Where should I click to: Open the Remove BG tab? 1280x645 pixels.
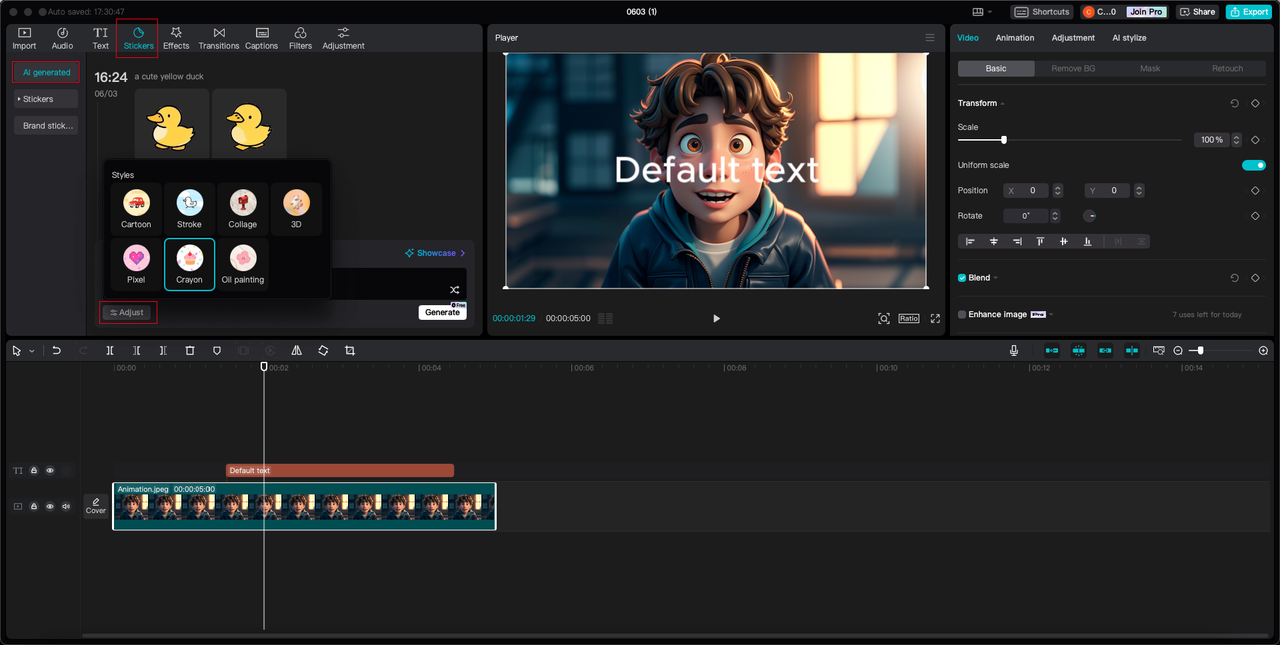pyautogui.click(x=1073, y=69)
